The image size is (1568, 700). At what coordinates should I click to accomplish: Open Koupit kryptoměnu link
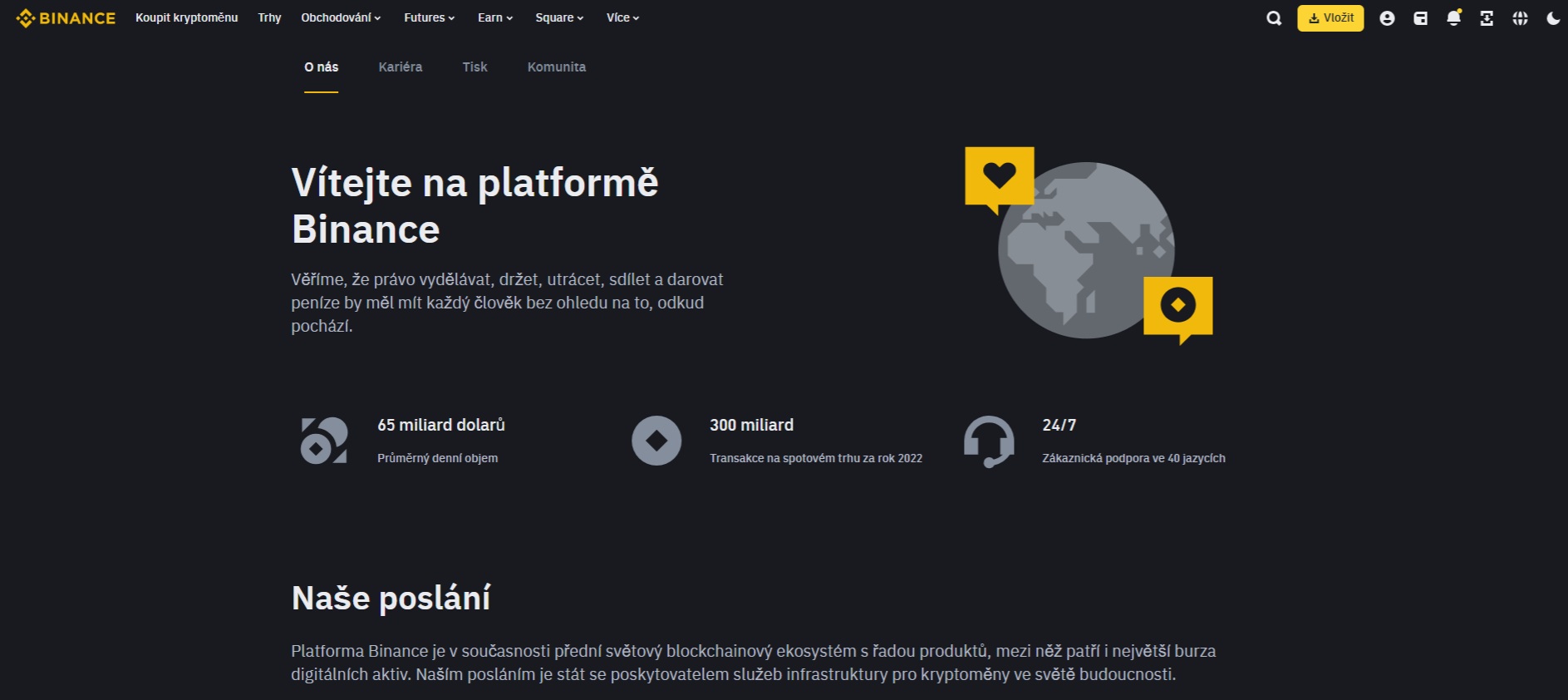(186, 17)
